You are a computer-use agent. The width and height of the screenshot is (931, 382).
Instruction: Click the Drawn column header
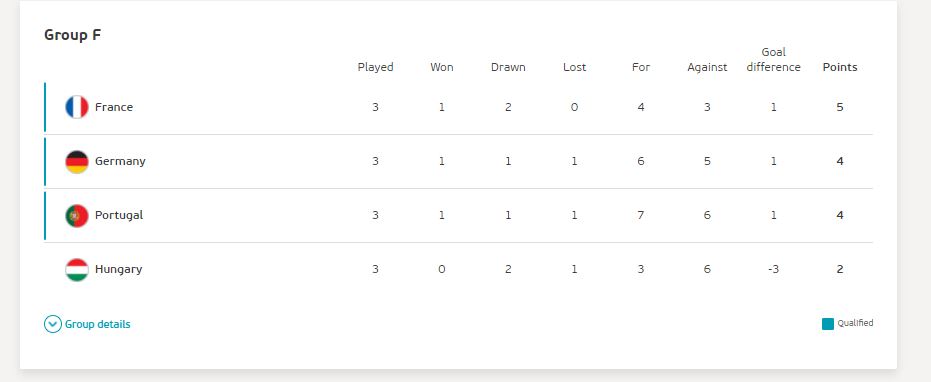point(508,67)
